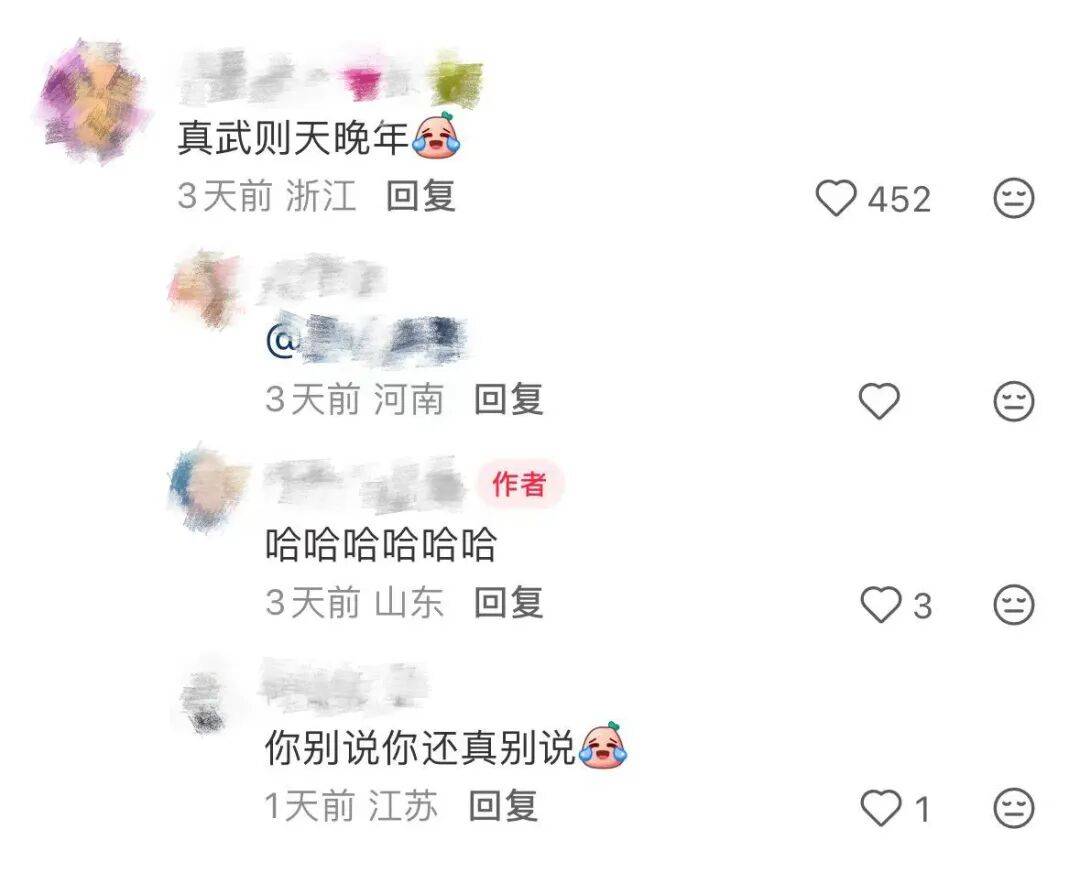Dislike the Jiangsu reply from 1天前
The image size is (1080, 895).
click(x=1014, y=807)
